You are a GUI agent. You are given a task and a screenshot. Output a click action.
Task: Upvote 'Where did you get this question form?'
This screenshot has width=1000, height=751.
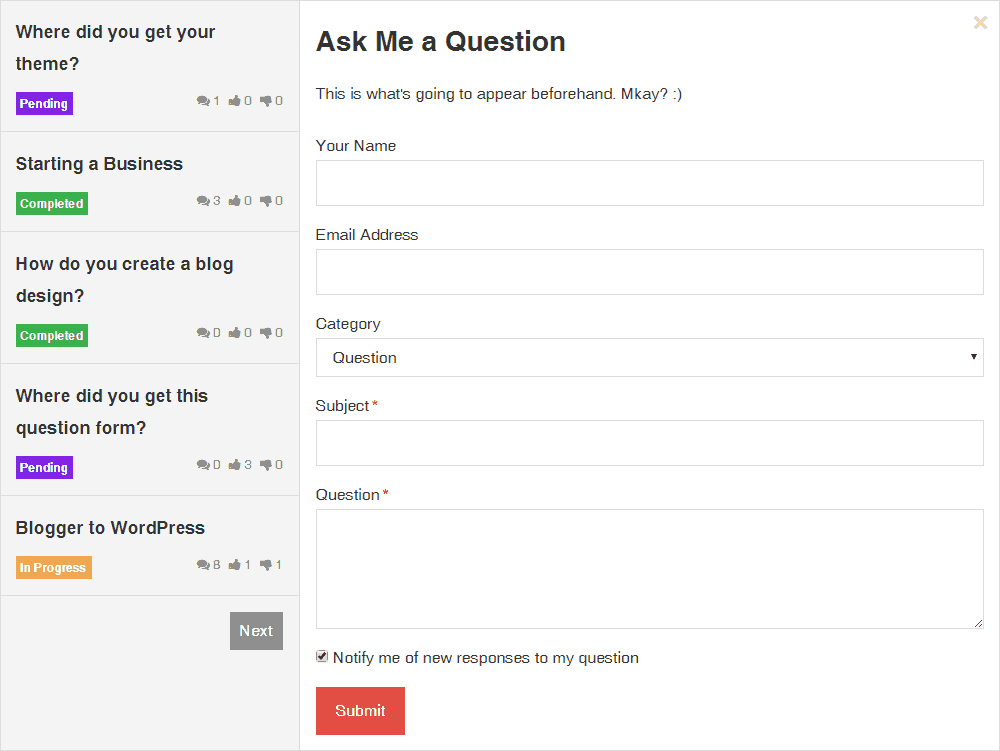(235, 465)
